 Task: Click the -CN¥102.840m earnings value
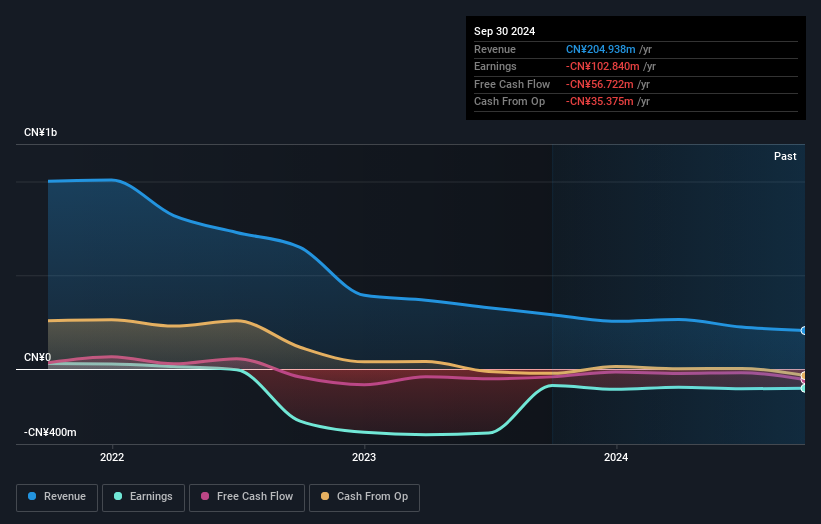[x=603, y=66]
